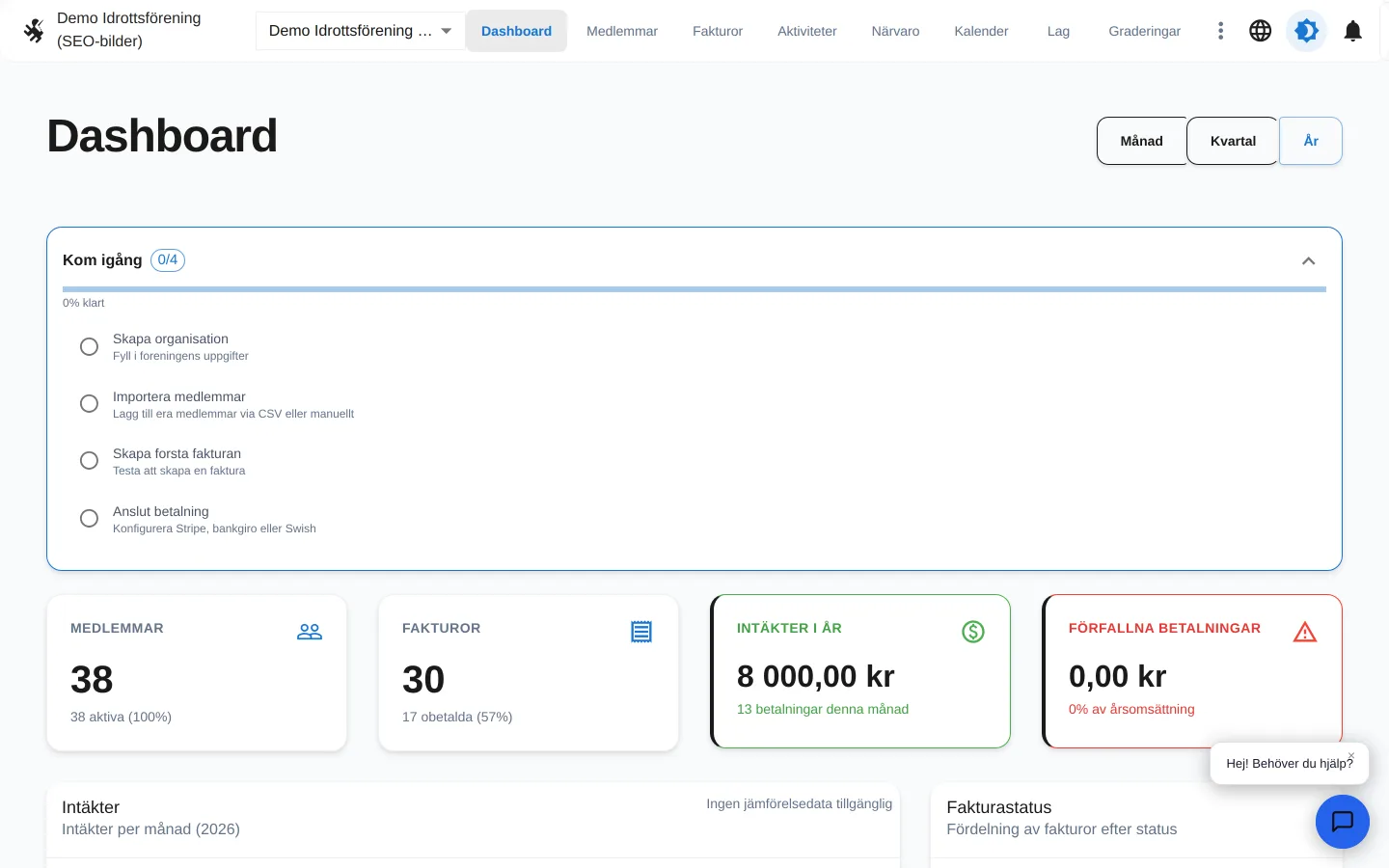Click the Fakturor count value 30
Screen dimensions: 1389x868
pyautogui.click(x=423, y=680)
